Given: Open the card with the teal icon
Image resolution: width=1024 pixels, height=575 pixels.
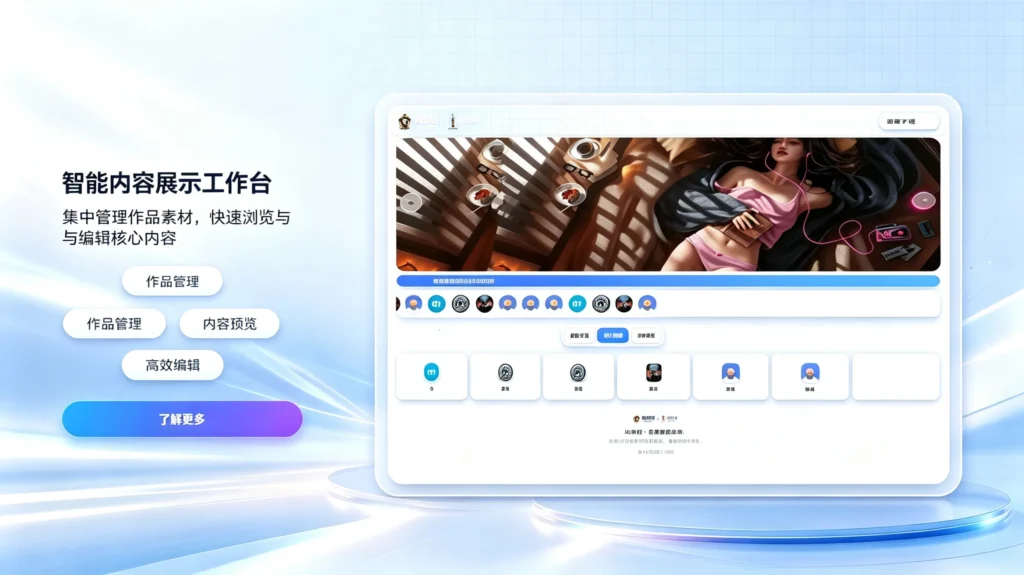Looking at the screenshot, I should coord(432,376).
